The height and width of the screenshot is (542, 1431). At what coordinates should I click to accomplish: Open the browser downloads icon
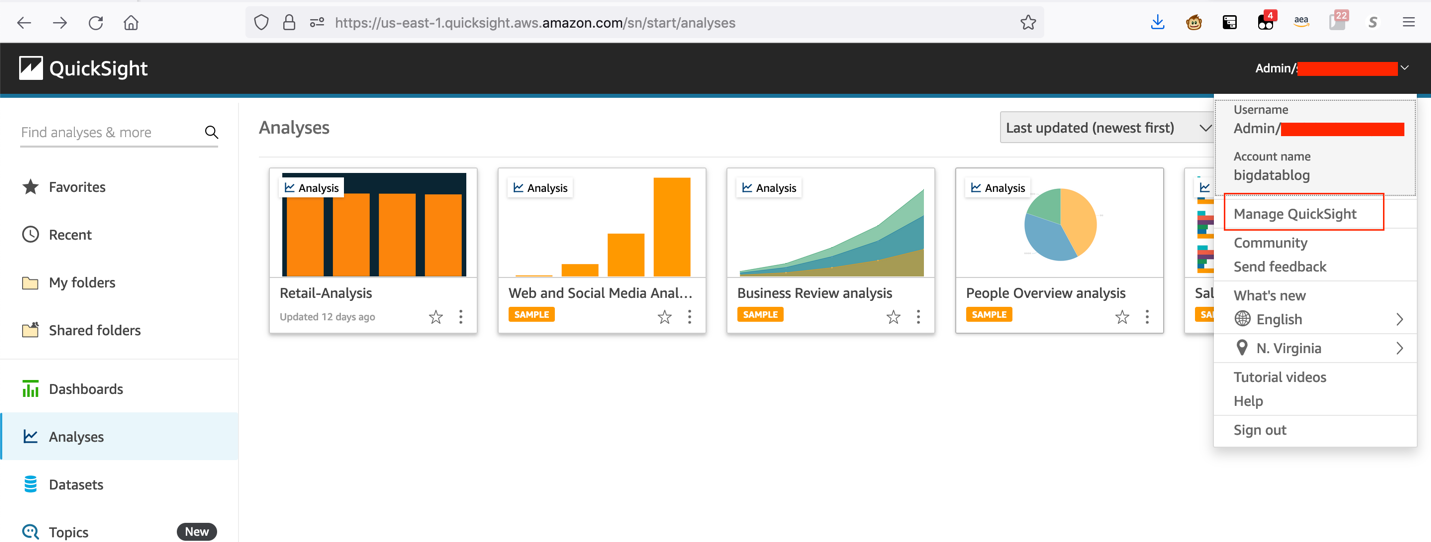click(1158, 22)
